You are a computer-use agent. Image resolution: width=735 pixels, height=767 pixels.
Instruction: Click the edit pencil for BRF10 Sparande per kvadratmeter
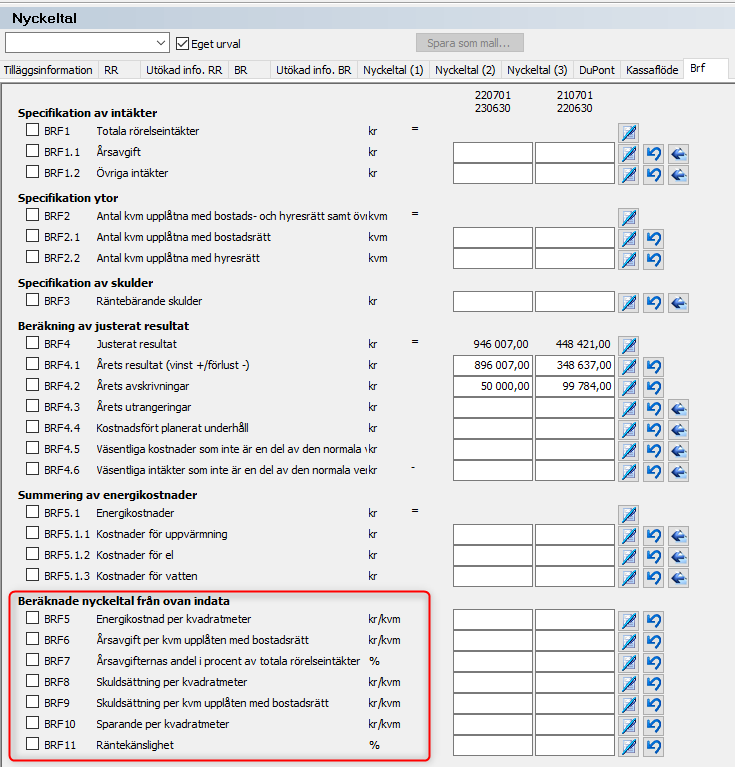point(628,726)
